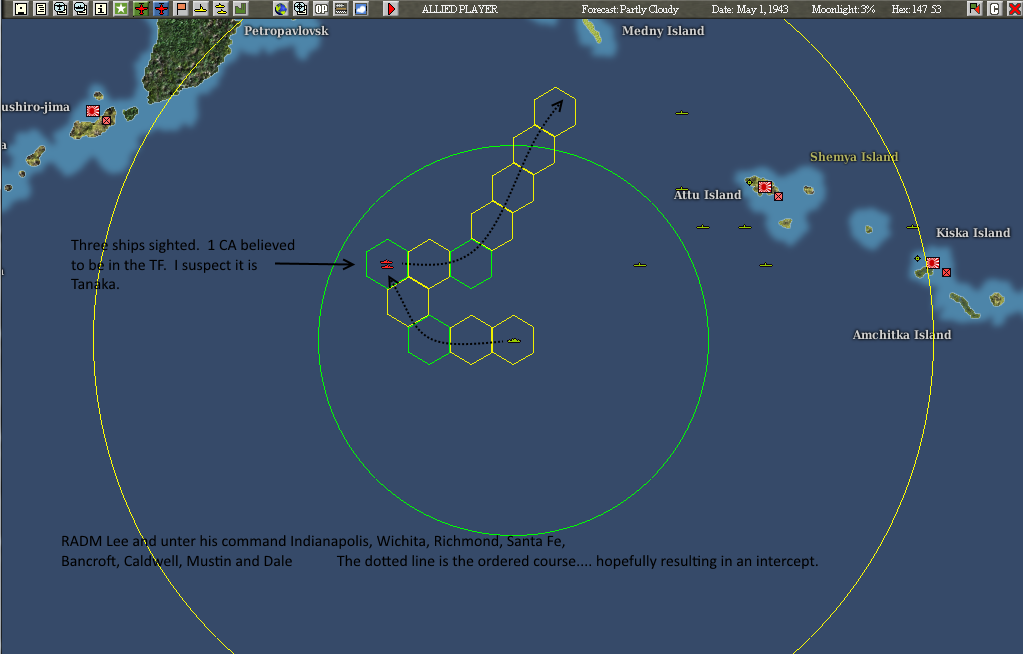Screen dimensions: 1023x654
Task: Click the green and red flag icon at top right
Action: tap(975, 8)
